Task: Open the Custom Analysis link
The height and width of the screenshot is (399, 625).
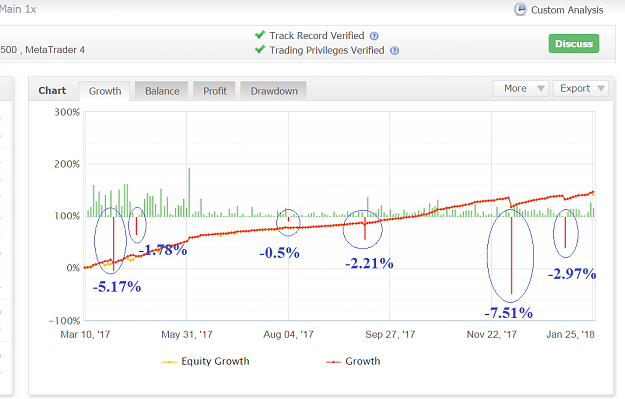Action: [x=567, y=10]
